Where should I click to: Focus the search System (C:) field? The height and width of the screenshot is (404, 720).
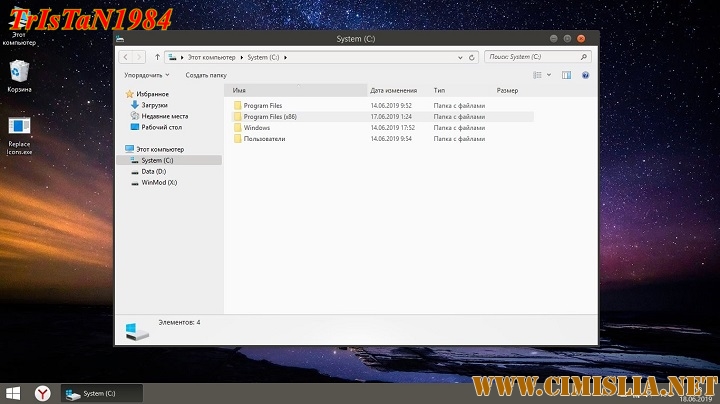pyautogui.click(x=537, y=57)
